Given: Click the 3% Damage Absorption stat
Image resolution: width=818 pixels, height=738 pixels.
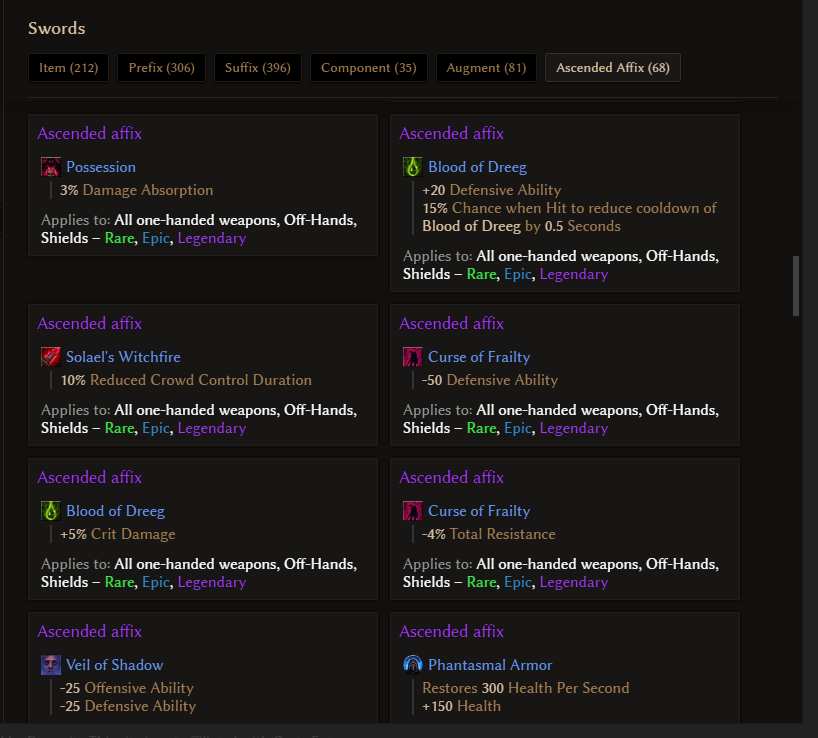Looking at the screenshot, I should [x=137, y=190].
